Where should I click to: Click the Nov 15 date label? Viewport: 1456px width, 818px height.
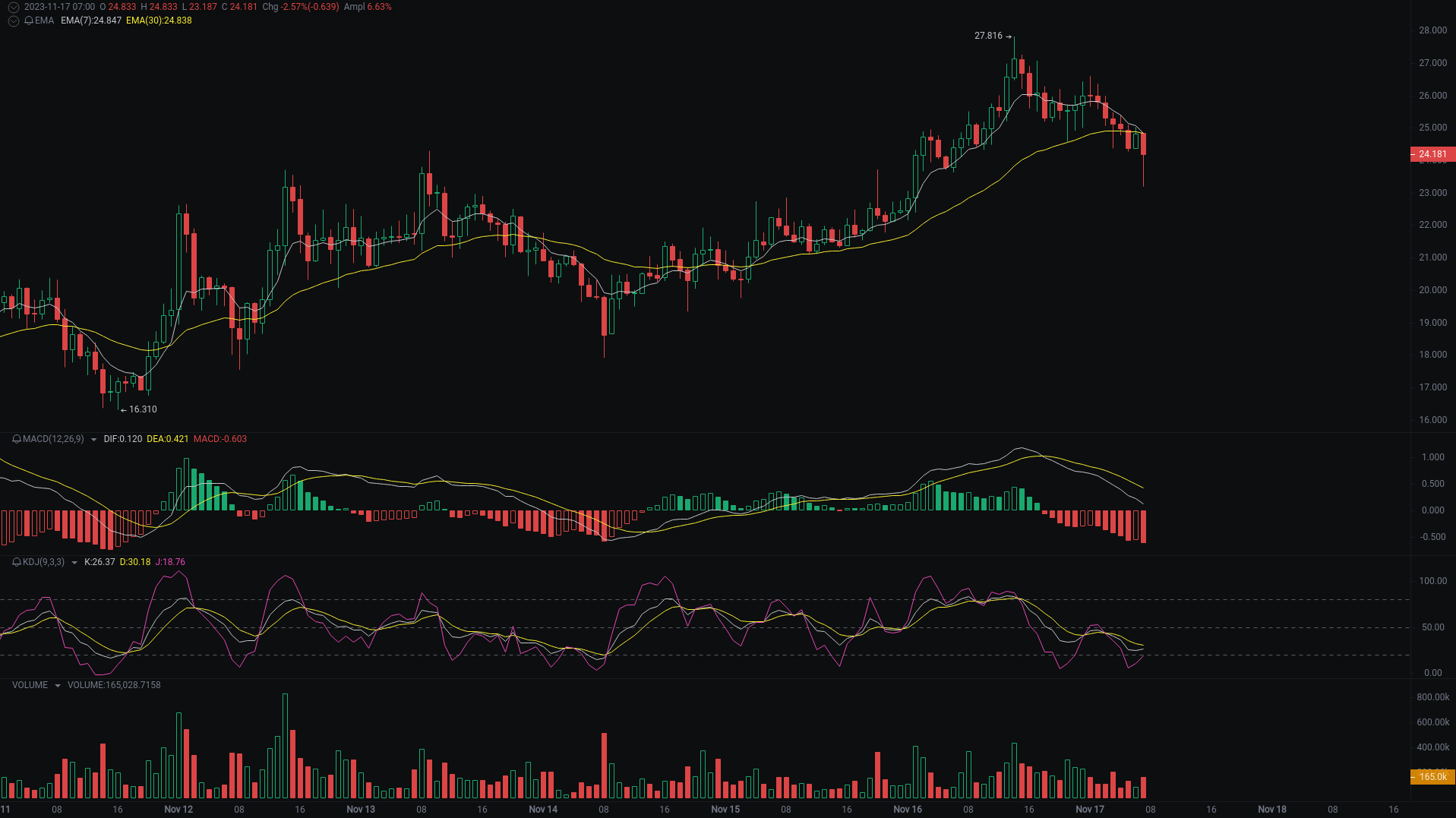(725, 810)
